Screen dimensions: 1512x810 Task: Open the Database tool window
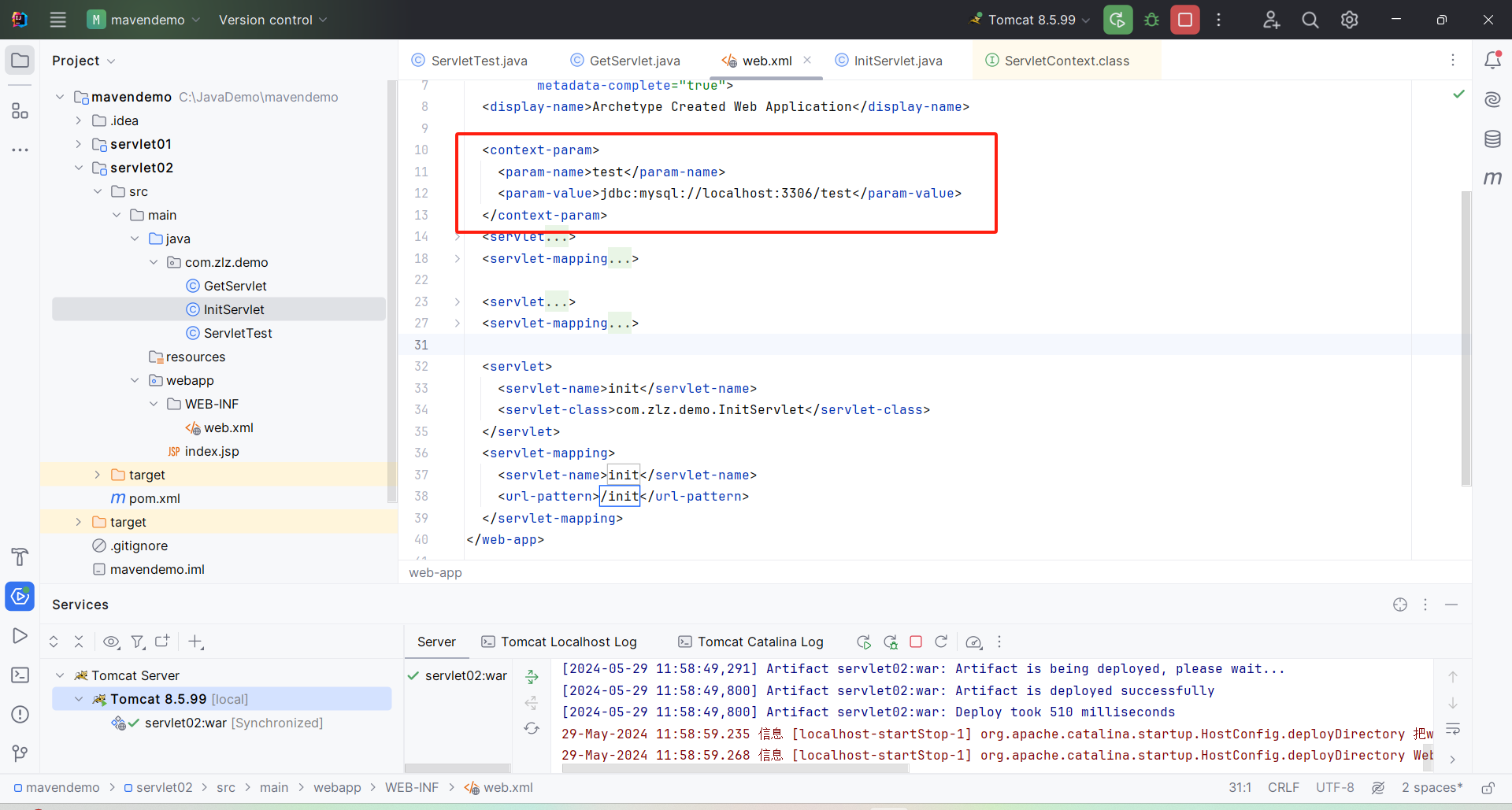click(1494, 139)
